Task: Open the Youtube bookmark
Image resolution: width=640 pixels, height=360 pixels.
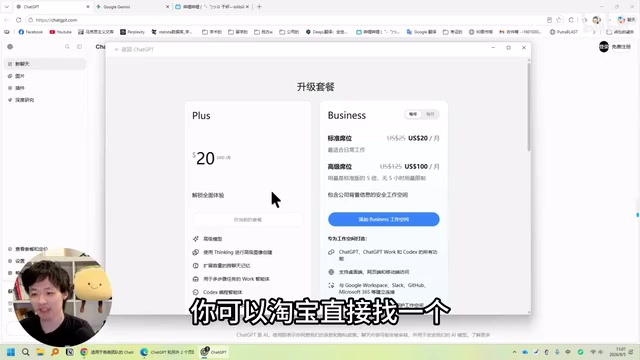Action: [x=60, y=32]
